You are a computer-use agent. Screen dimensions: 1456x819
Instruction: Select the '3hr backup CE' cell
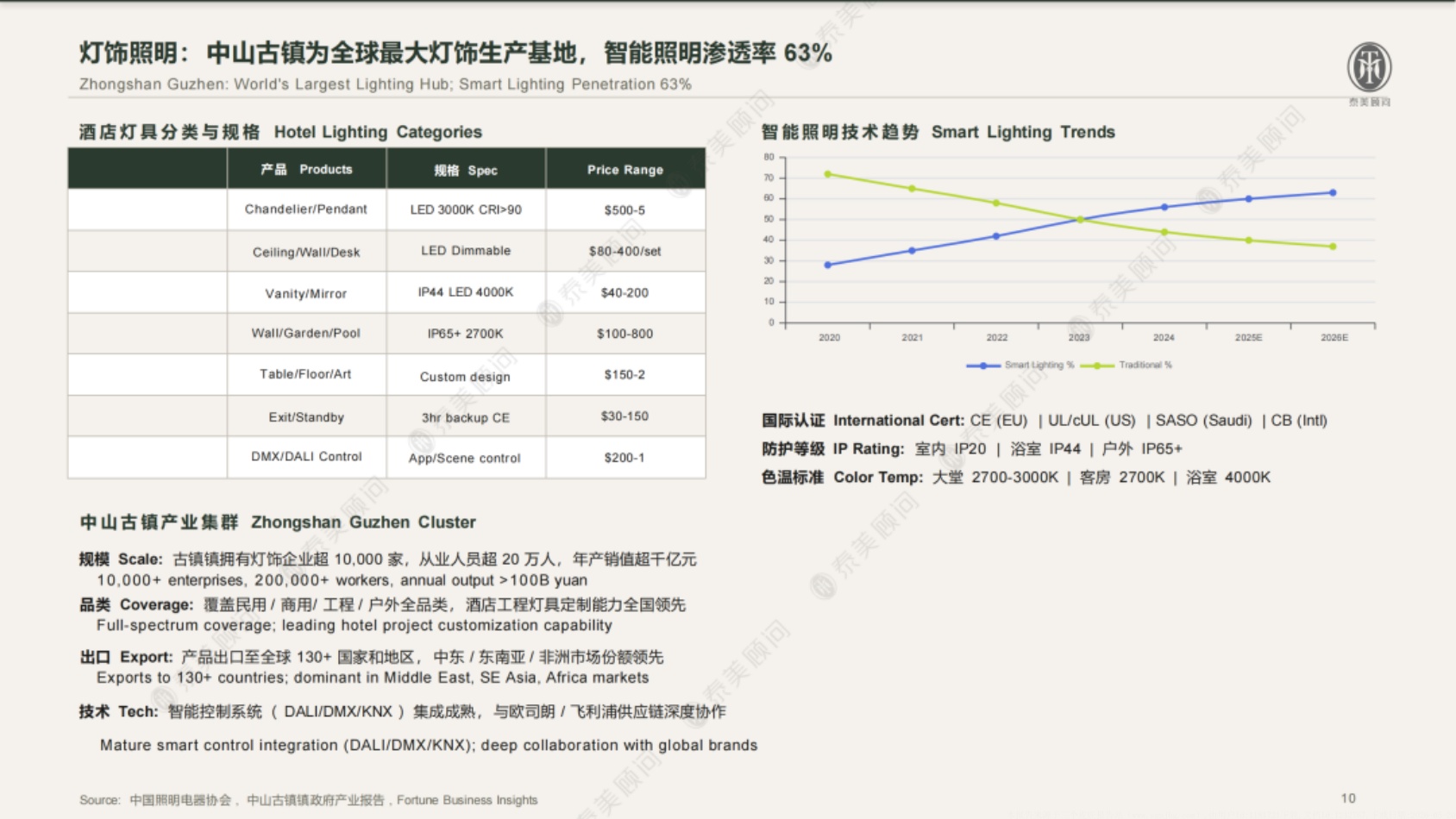coord(466,417)
